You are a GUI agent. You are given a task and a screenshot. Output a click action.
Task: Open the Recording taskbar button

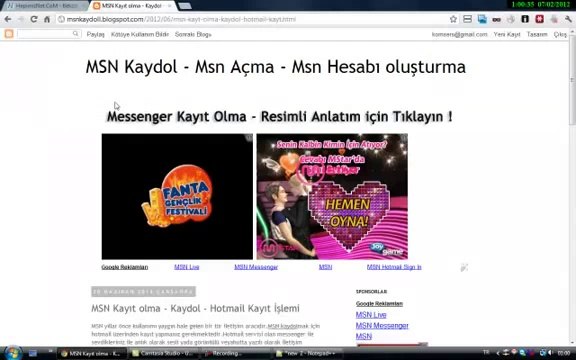(235, 353)
